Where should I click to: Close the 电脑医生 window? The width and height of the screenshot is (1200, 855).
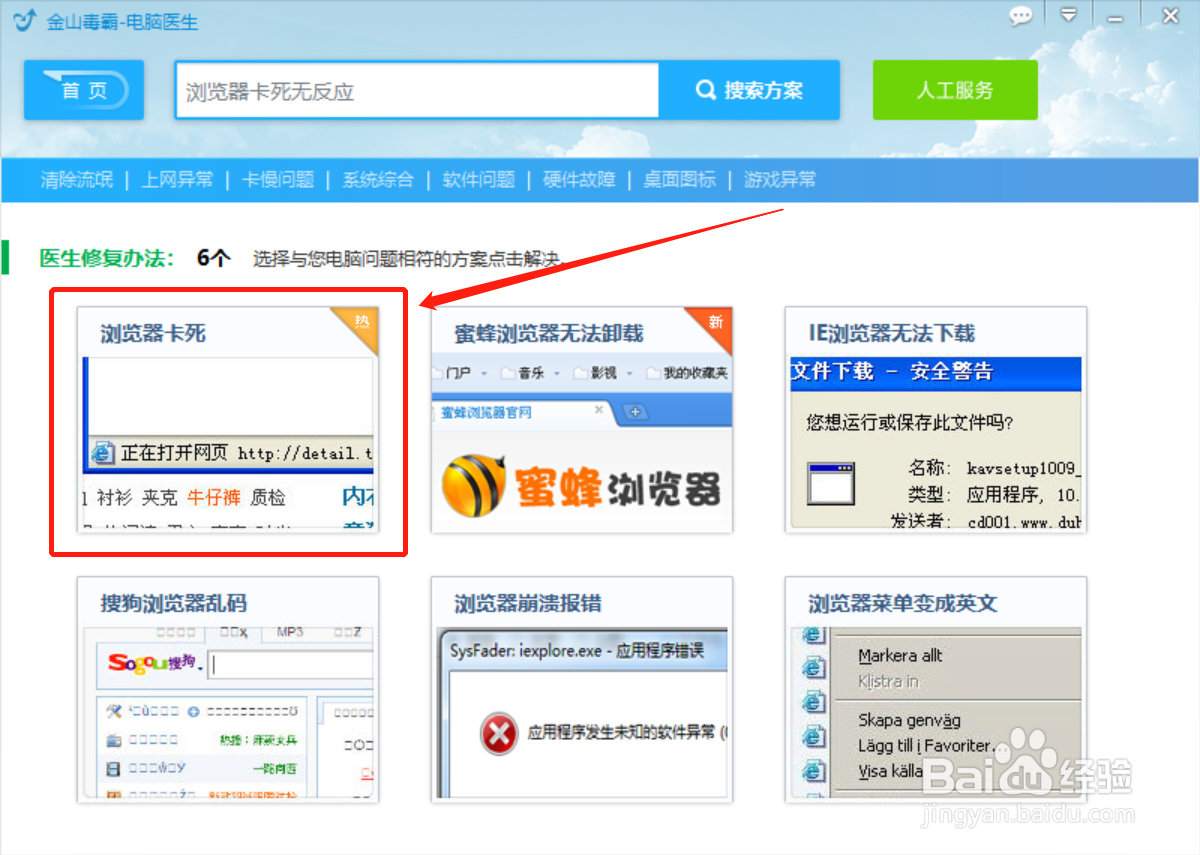[x=1170, y=16]
